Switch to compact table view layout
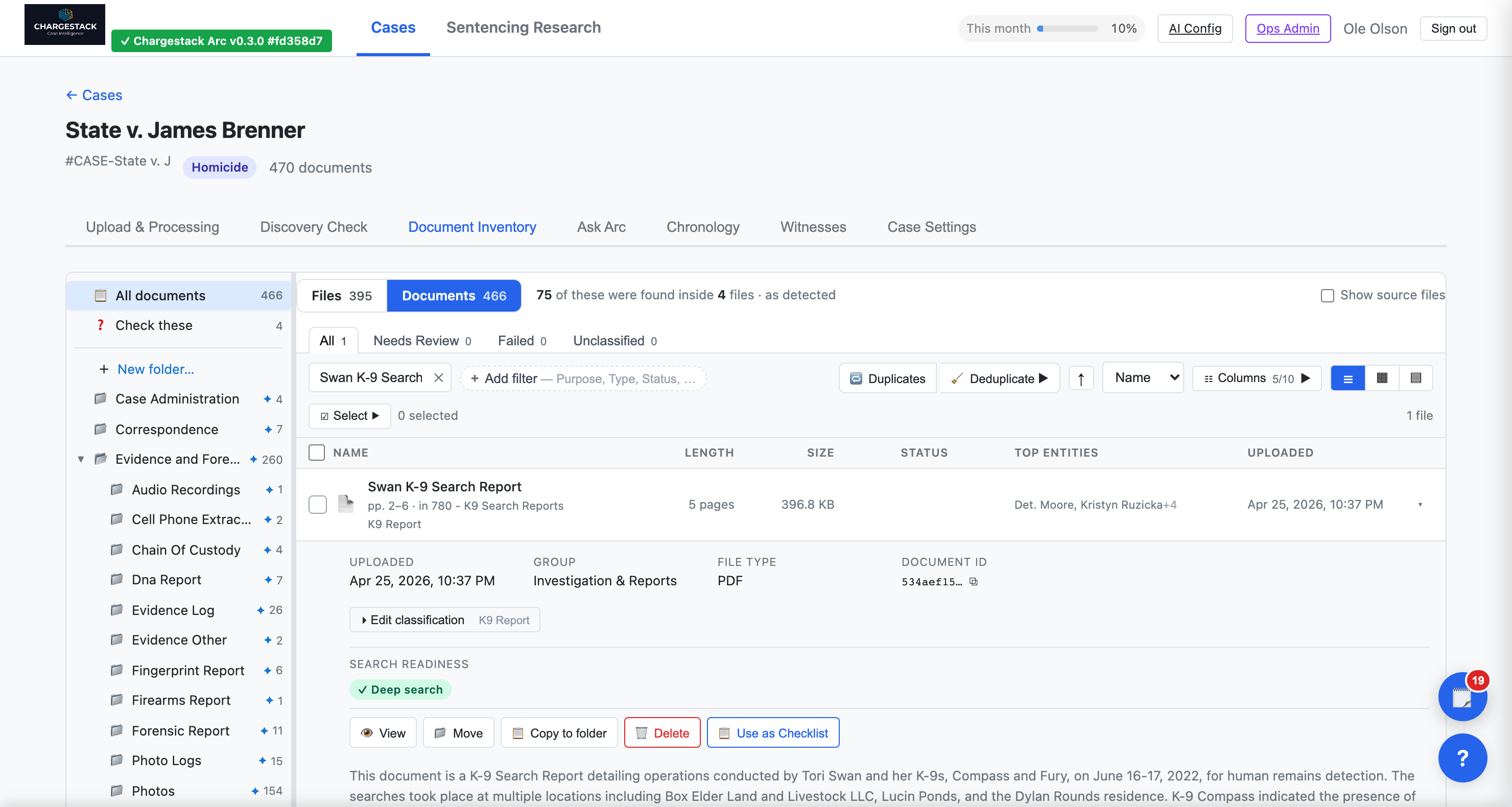 pyautogui.click(x=1415, y=378)
